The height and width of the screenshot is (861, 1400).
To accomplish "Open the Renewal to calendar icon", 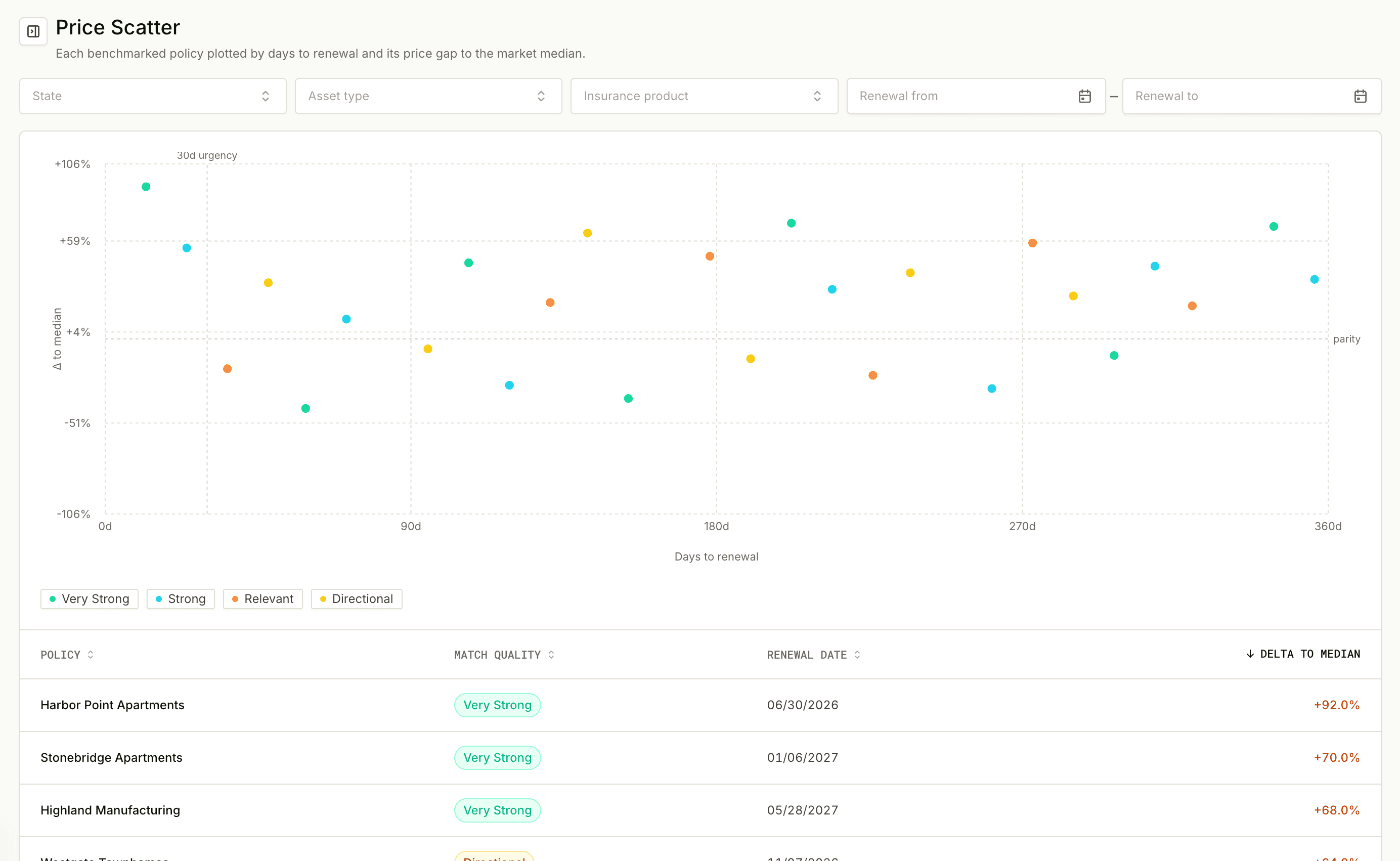I will point(1360,96).
